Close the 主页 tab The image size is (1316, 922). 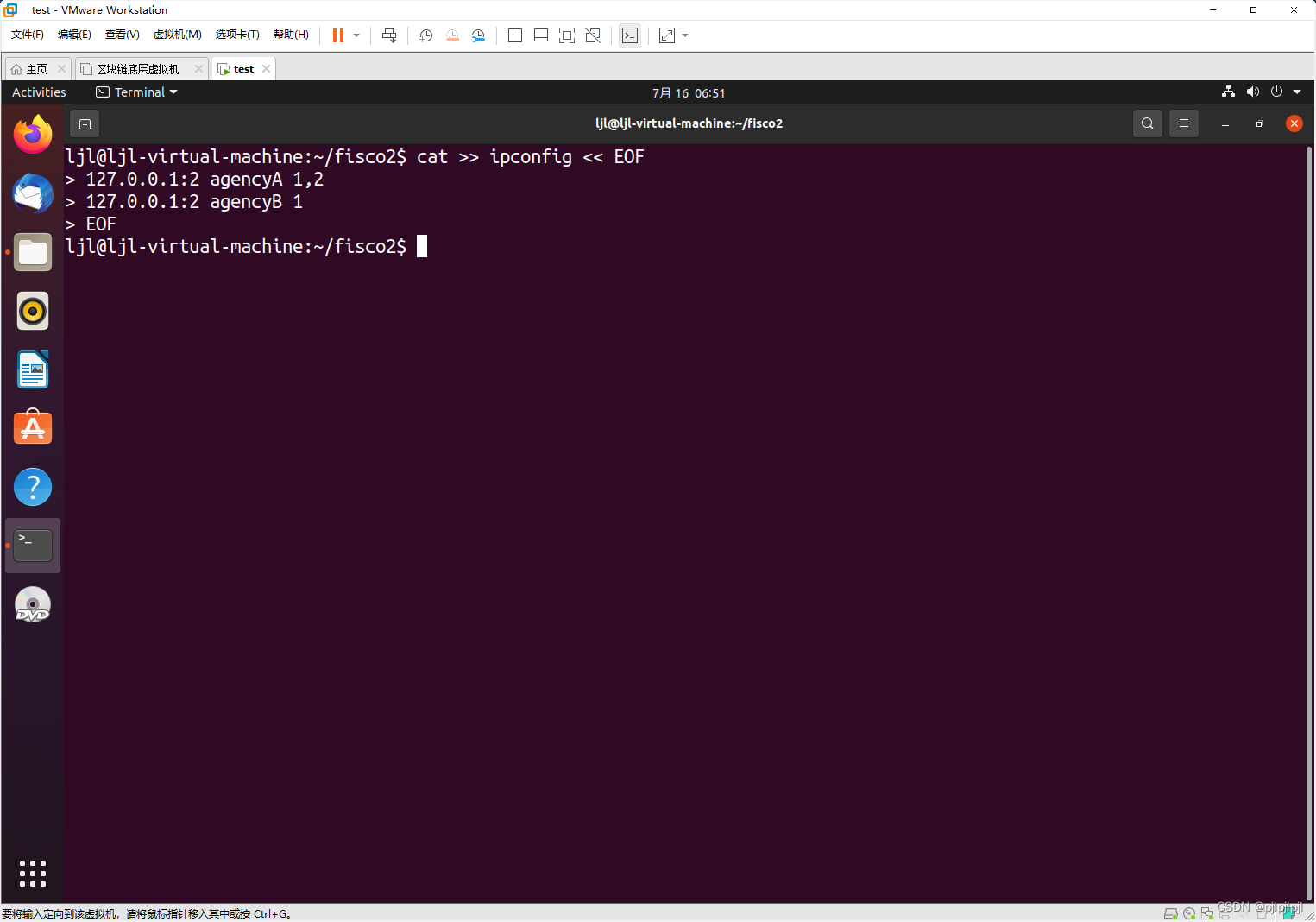[x=61, y=69]
